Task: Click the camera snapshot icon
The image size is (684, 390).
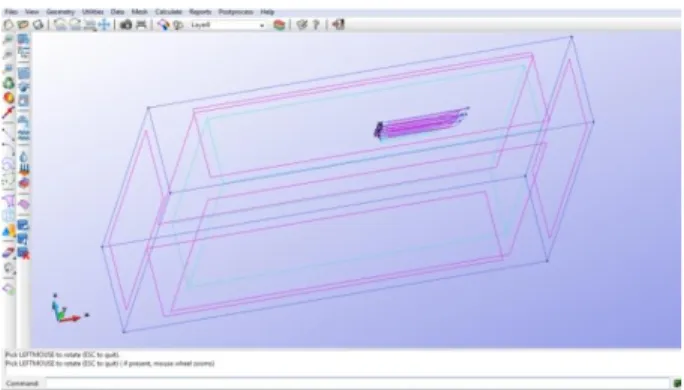Action: tap(126, 25)
